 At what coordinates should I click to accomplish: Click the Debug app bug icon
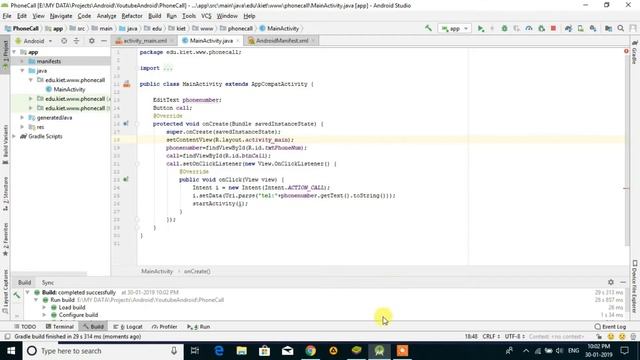click(x=504, y=28)
